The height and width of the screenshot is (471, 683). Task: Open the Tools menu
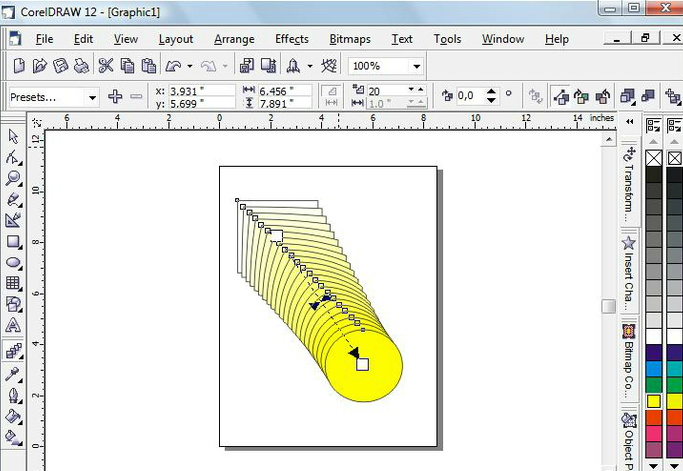coord(447,39)
